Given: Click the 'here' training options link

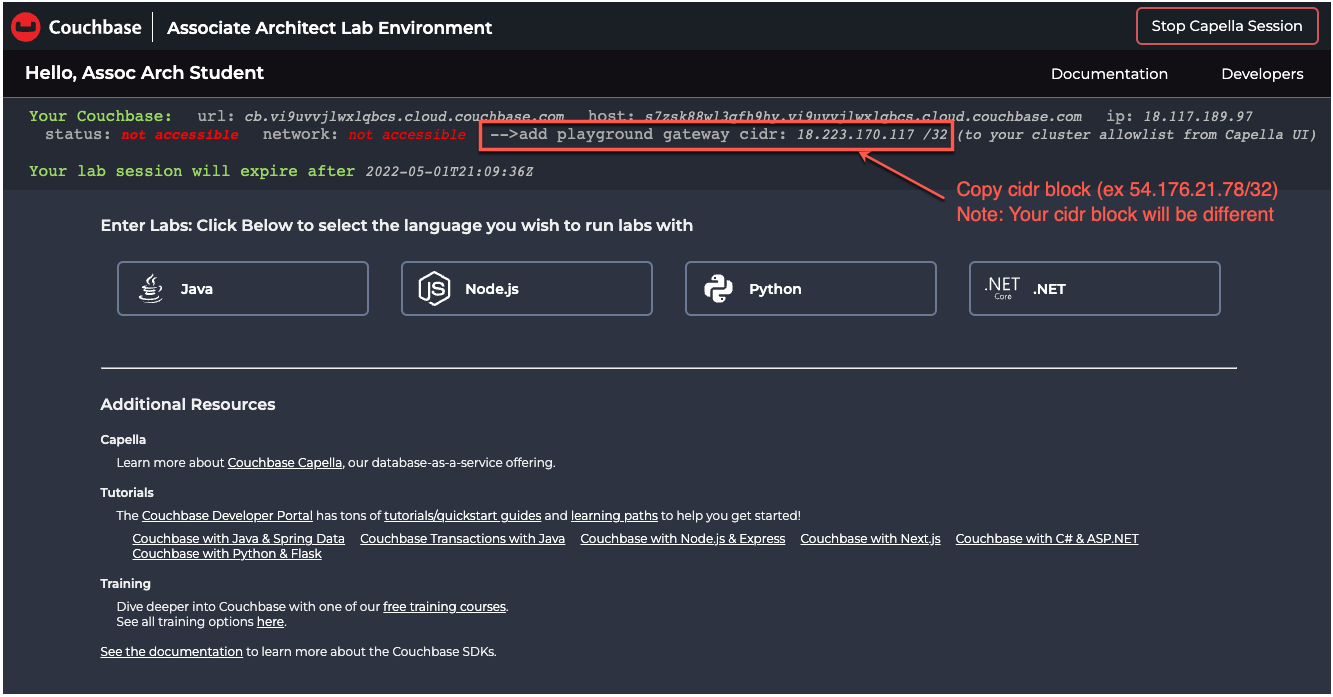Looking at the screenshot, I should coord(270,622).
